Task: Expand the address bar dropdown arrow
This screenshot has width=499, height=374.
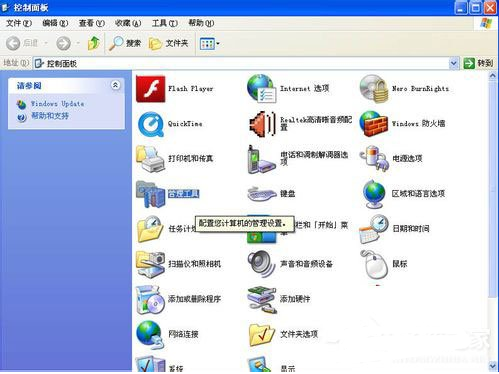Action: [454, 63]
